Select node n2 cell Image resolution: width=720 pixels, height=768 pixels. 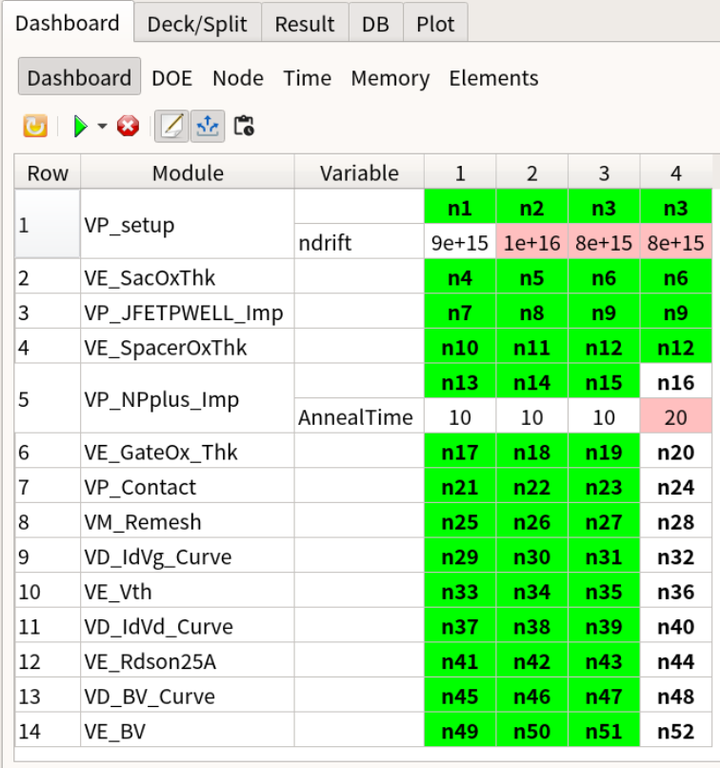tap(532, 208)
